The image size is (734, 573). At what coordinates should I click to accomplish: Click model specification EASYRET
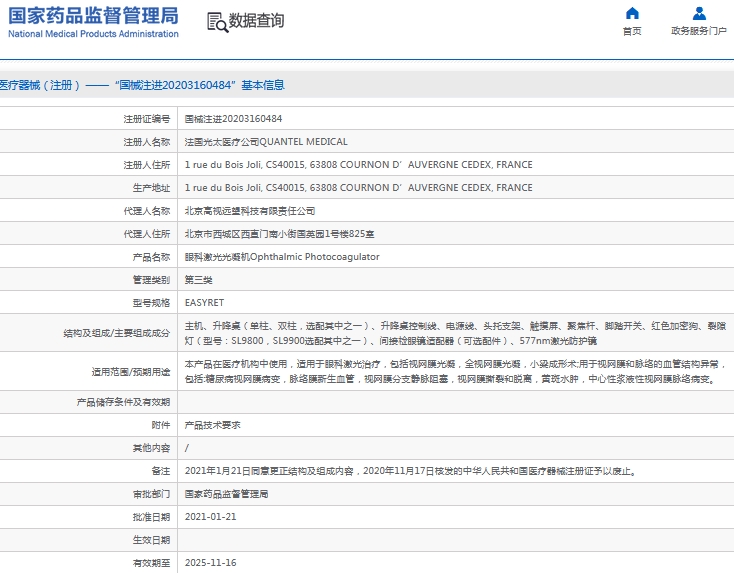(205, 303)
